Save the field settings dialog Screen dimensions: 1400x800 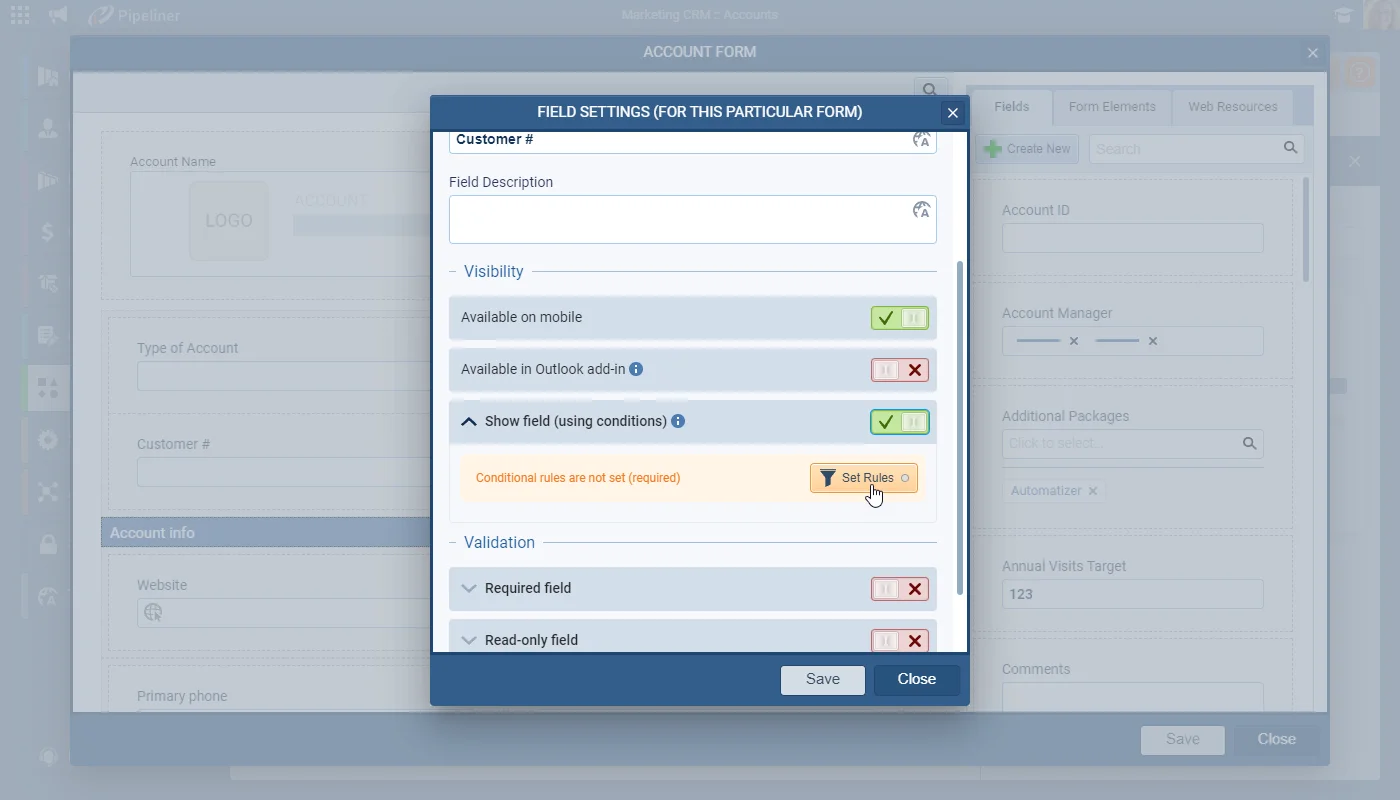pyautogui.click(x=823, y=679)
